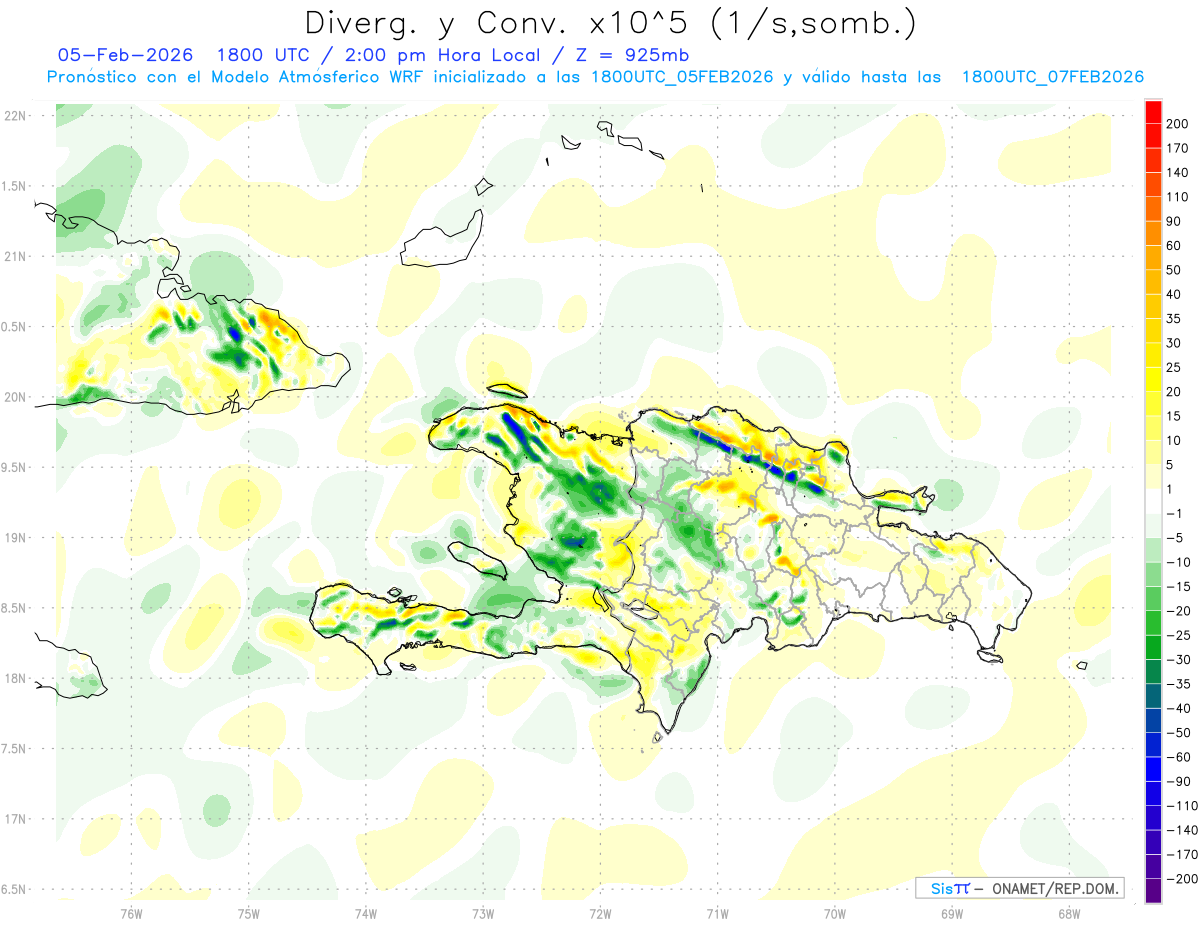This screenshot has width=1200, height=927.
Task: Click the '21N' latitude label
Action: (15, 256)
